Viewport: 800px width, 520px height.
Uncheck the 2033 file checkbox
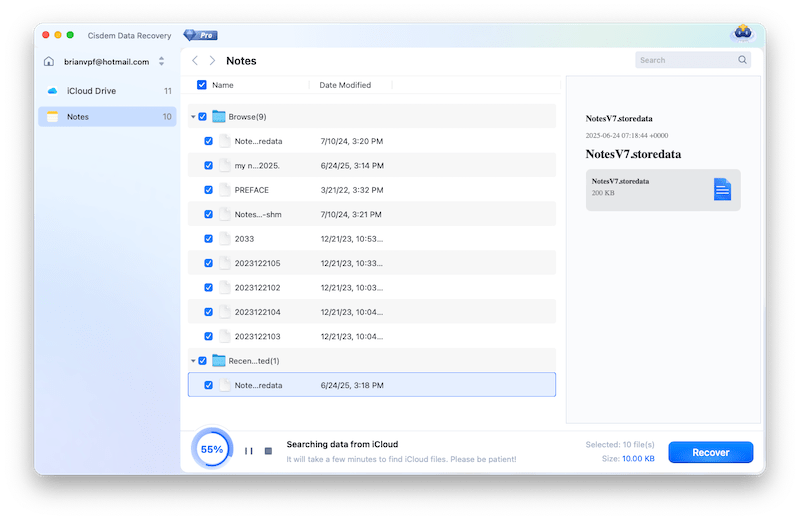pos(208,239)
